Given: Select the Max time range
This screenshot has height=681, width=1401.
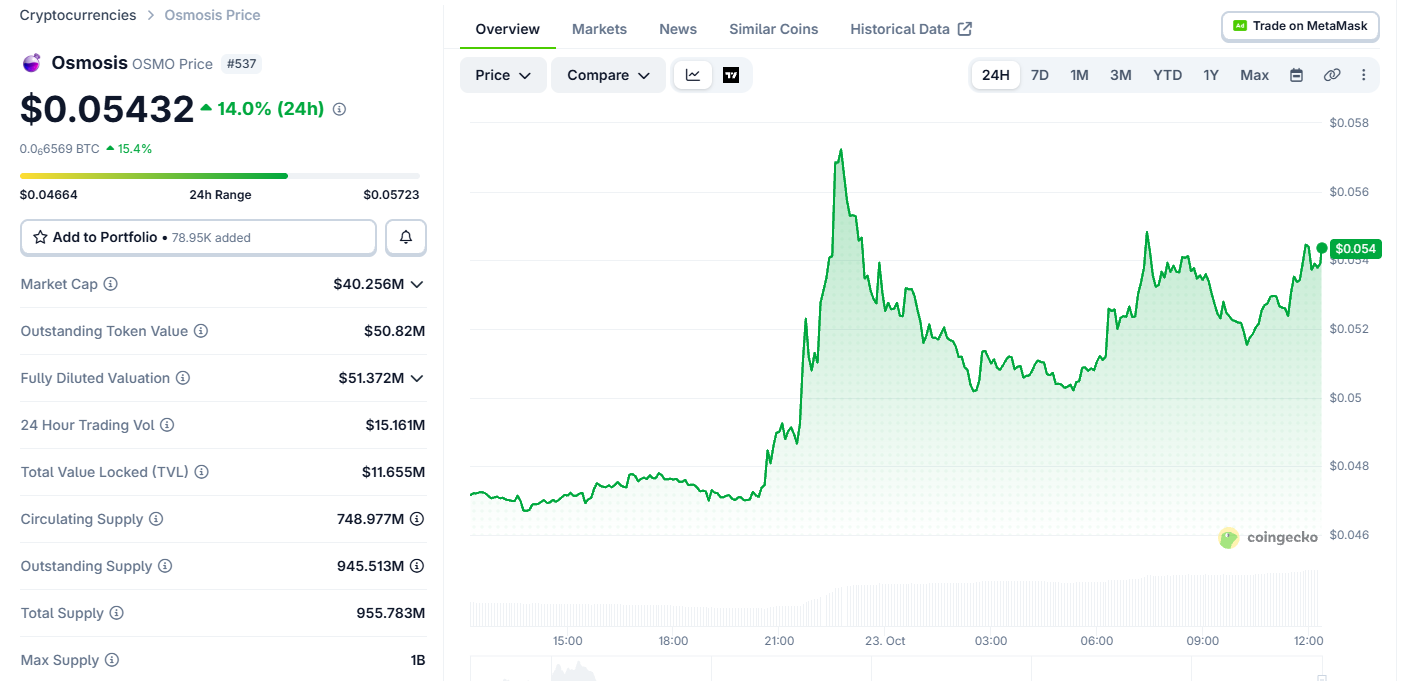Looking at the screenshot, I should (x=1255, y=75).
